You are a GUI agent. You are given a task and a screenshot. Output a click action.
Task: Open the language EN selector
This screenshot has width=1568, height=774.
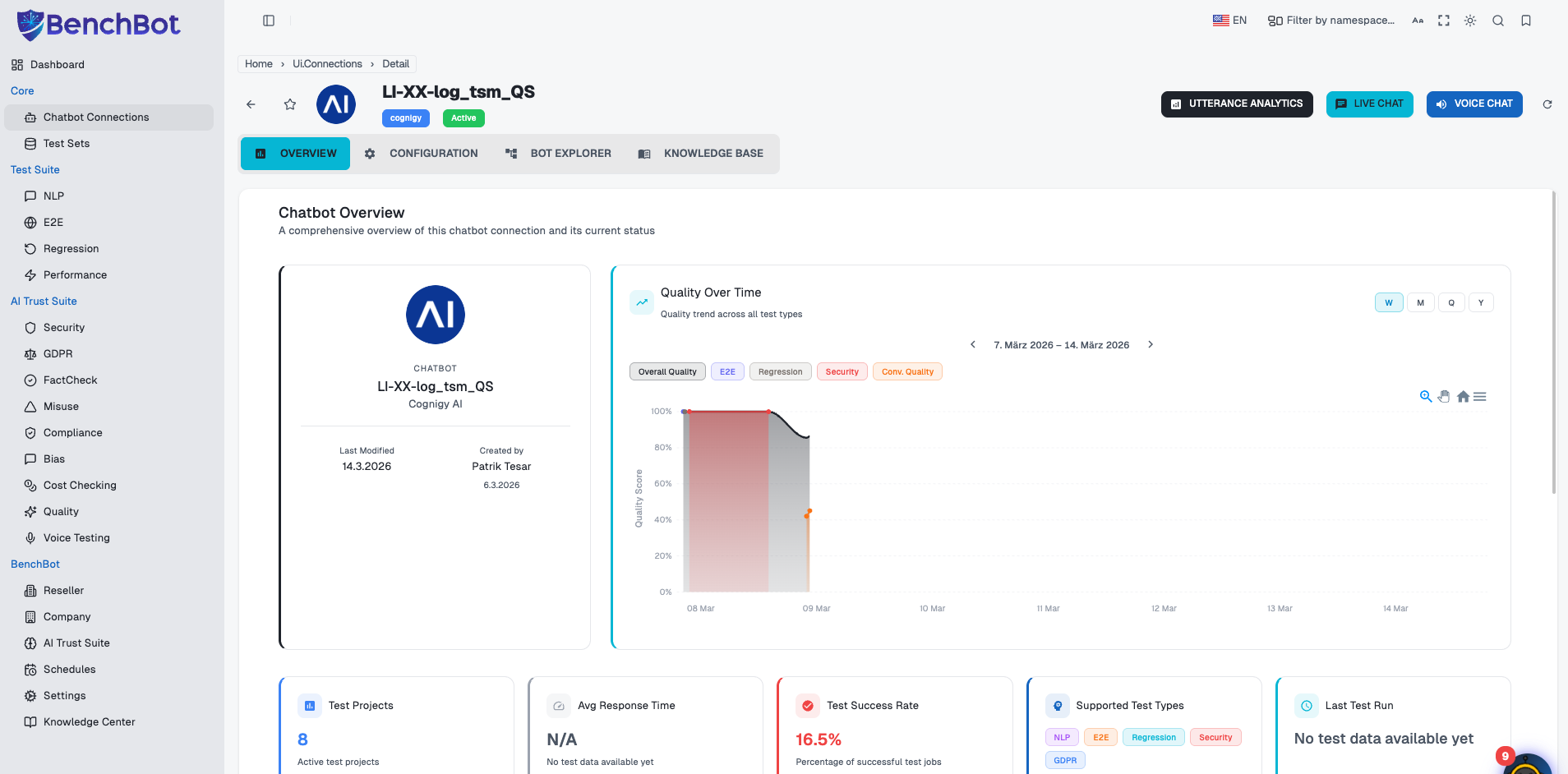pyautogui.click(x=1229, y=21)
